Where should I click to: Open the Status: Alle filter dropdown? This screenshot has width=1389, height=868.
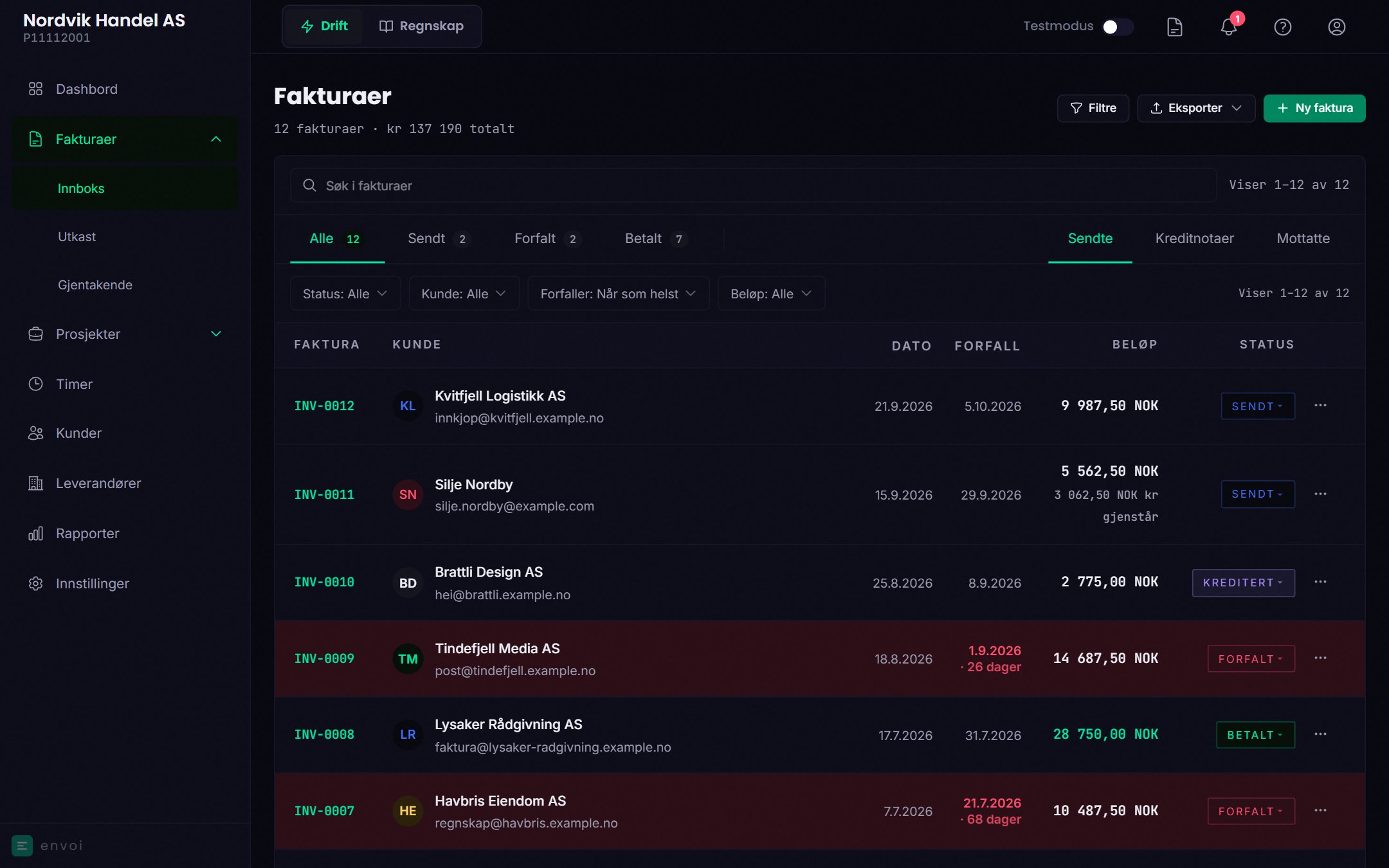(345, 294)
